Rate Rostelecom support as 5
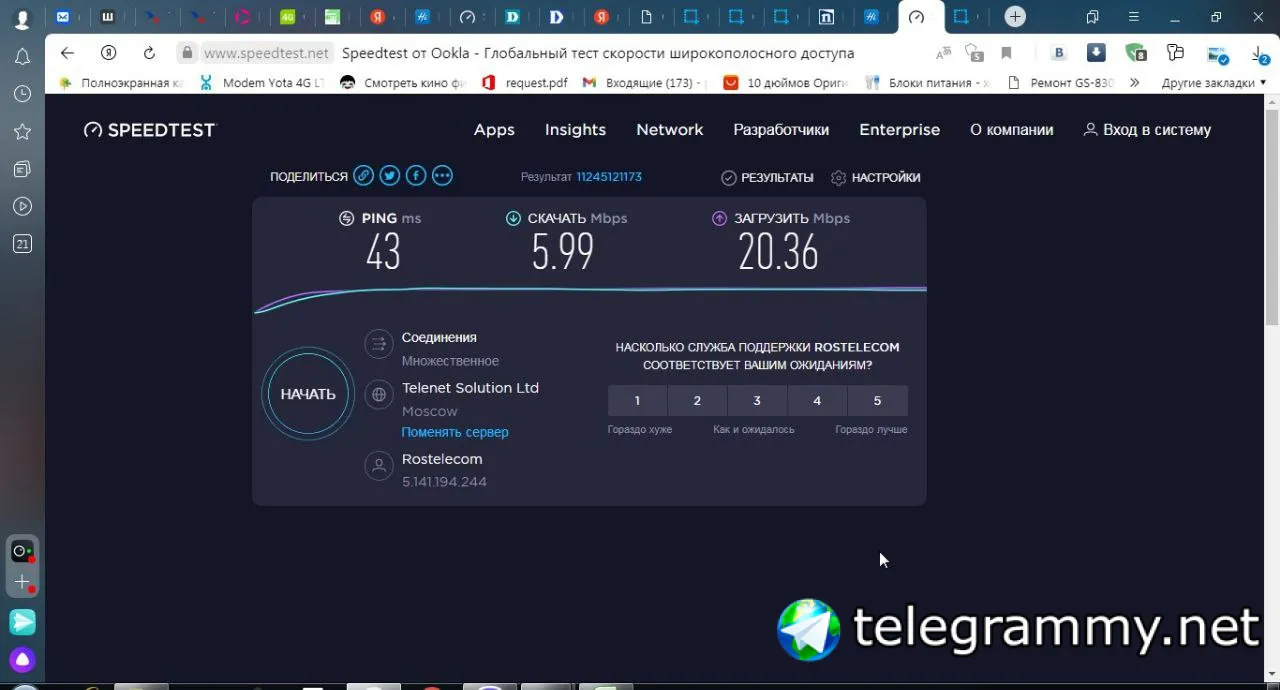 pos(878,400)
